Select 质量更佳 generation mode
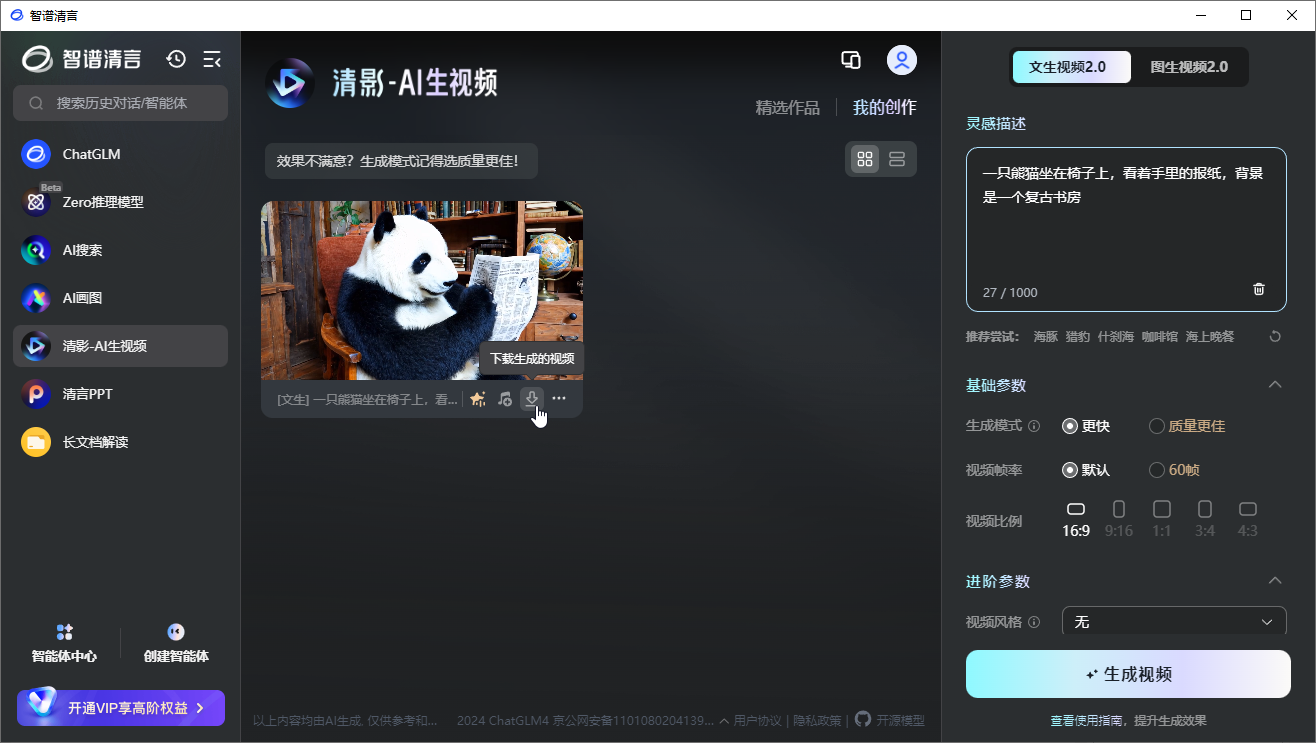Image resolution: width=1316 pixels, height=743 pixels. (x=1186, y=425)
